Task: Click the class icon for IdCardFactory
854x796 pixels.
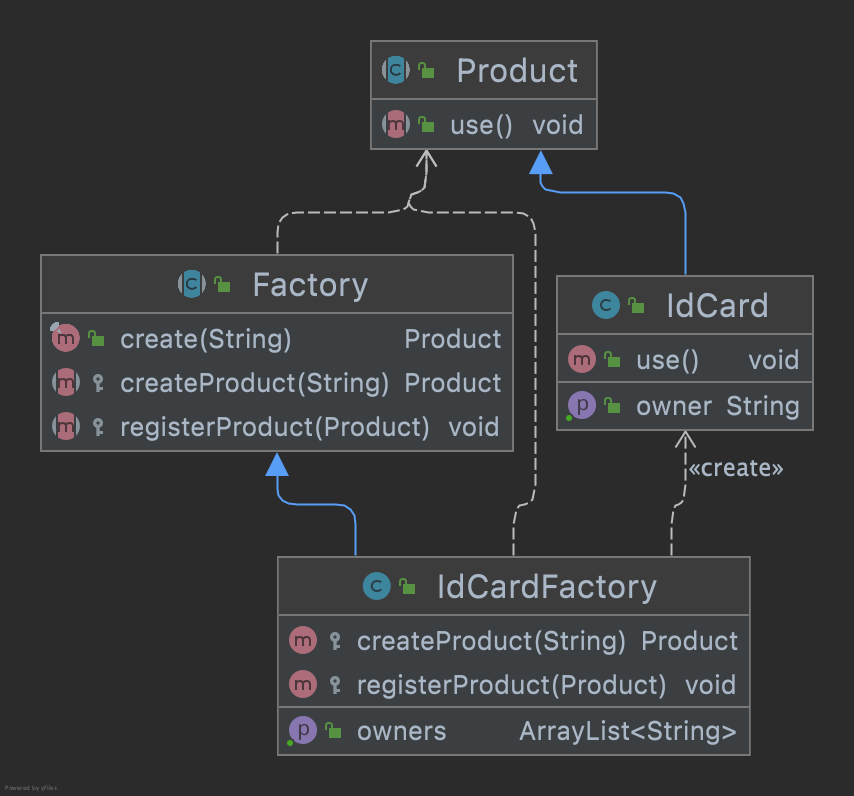Action: pyautogui.click(x=377, y=586)
